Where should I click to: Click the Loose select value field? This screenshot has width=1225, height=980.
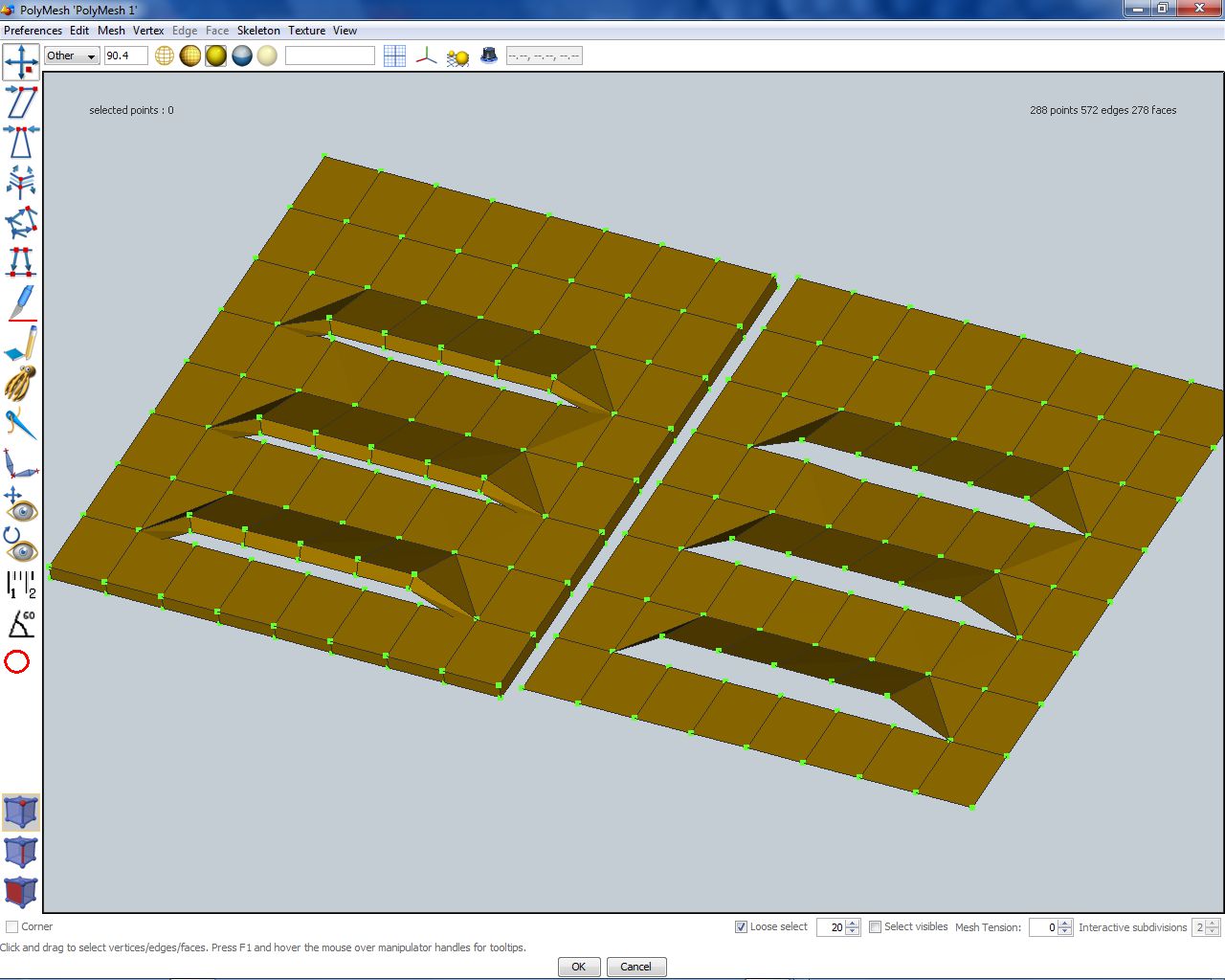coord(832,927)
